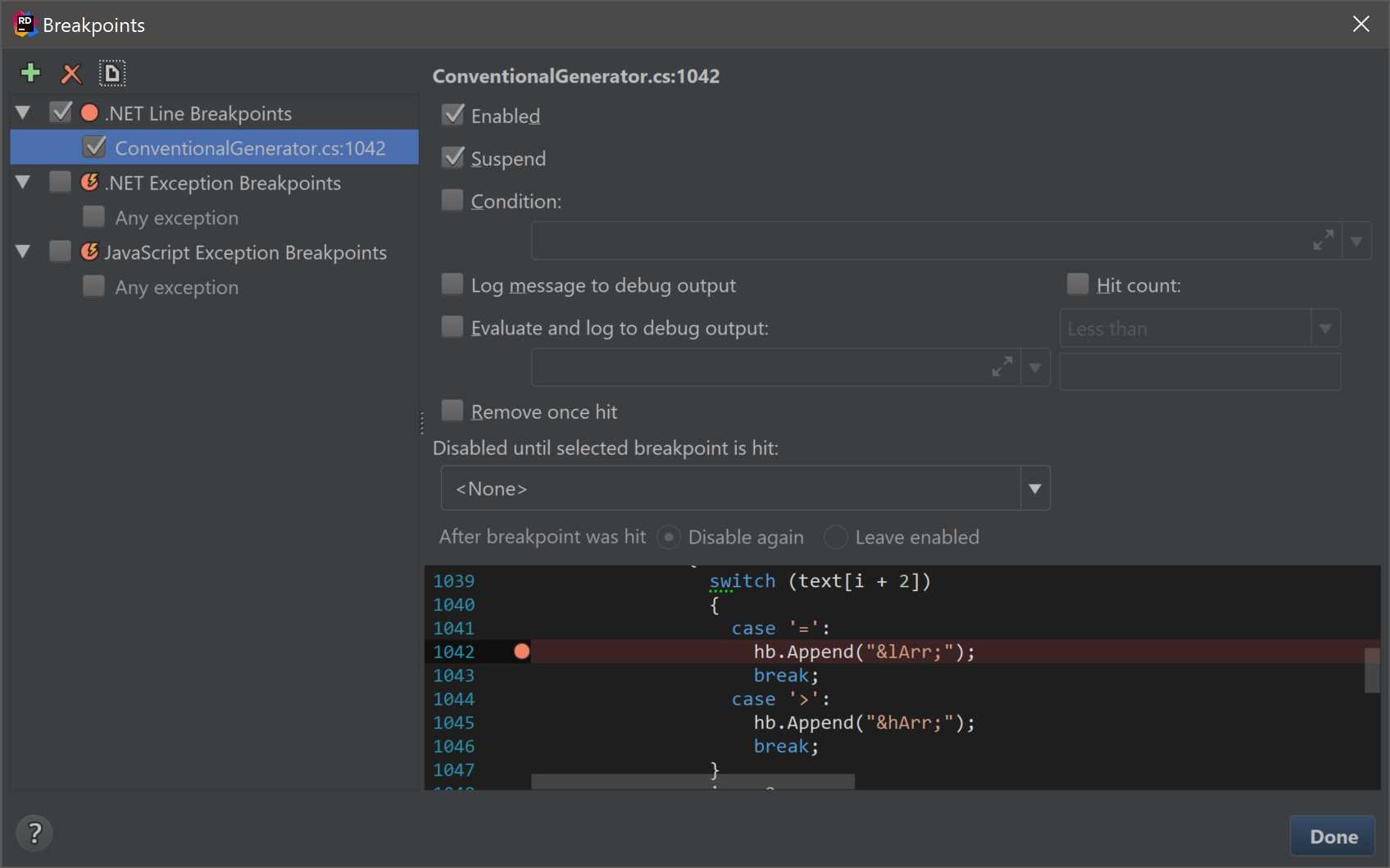
Task: Click the lightning icon beside .NET Exception Breakpoints
Action: point(89,182)
